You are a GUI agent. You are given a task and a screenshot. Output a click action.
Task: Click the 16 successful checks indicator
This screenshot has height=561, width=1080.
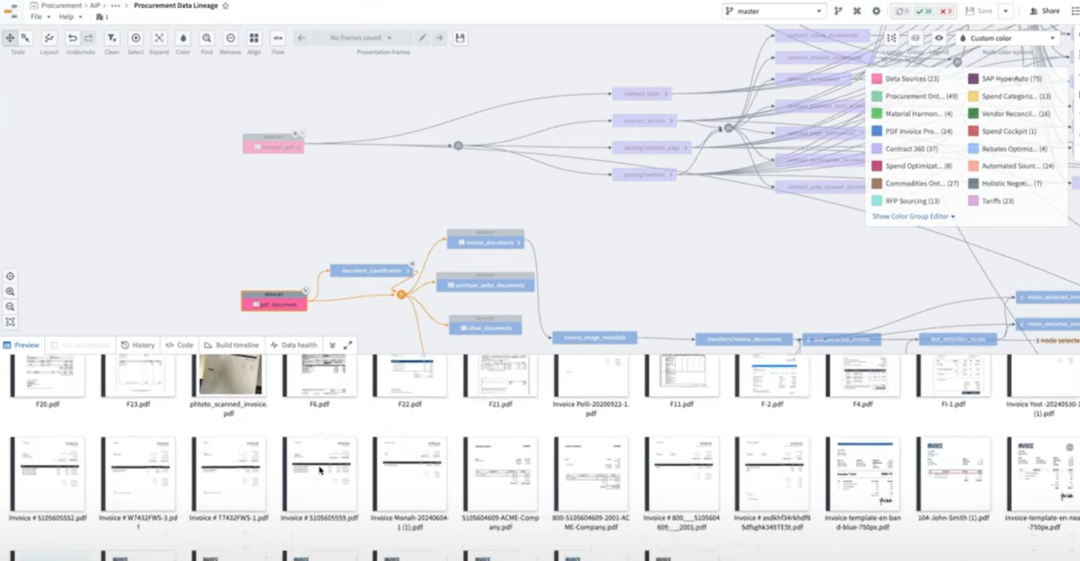pos(924,11)
